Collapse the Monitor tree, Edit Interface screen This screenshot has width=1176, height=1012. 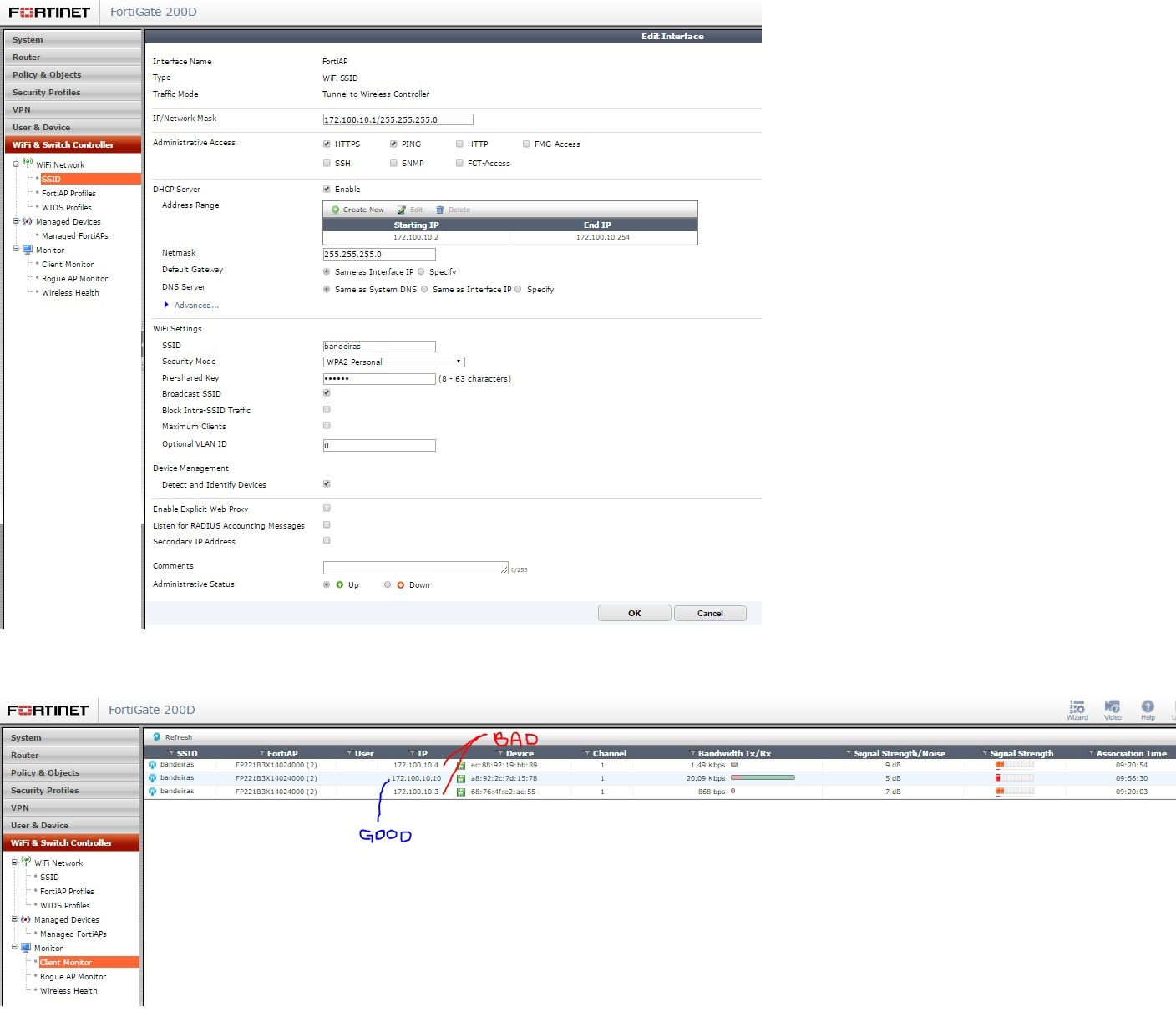click(x=16, y=250)
